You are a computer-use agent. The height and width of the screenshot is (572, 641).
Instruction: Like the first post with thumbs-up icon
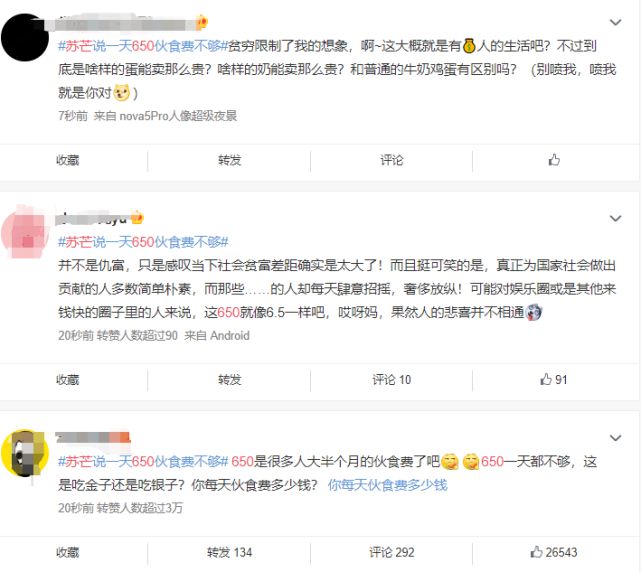(x=554, y=160)
